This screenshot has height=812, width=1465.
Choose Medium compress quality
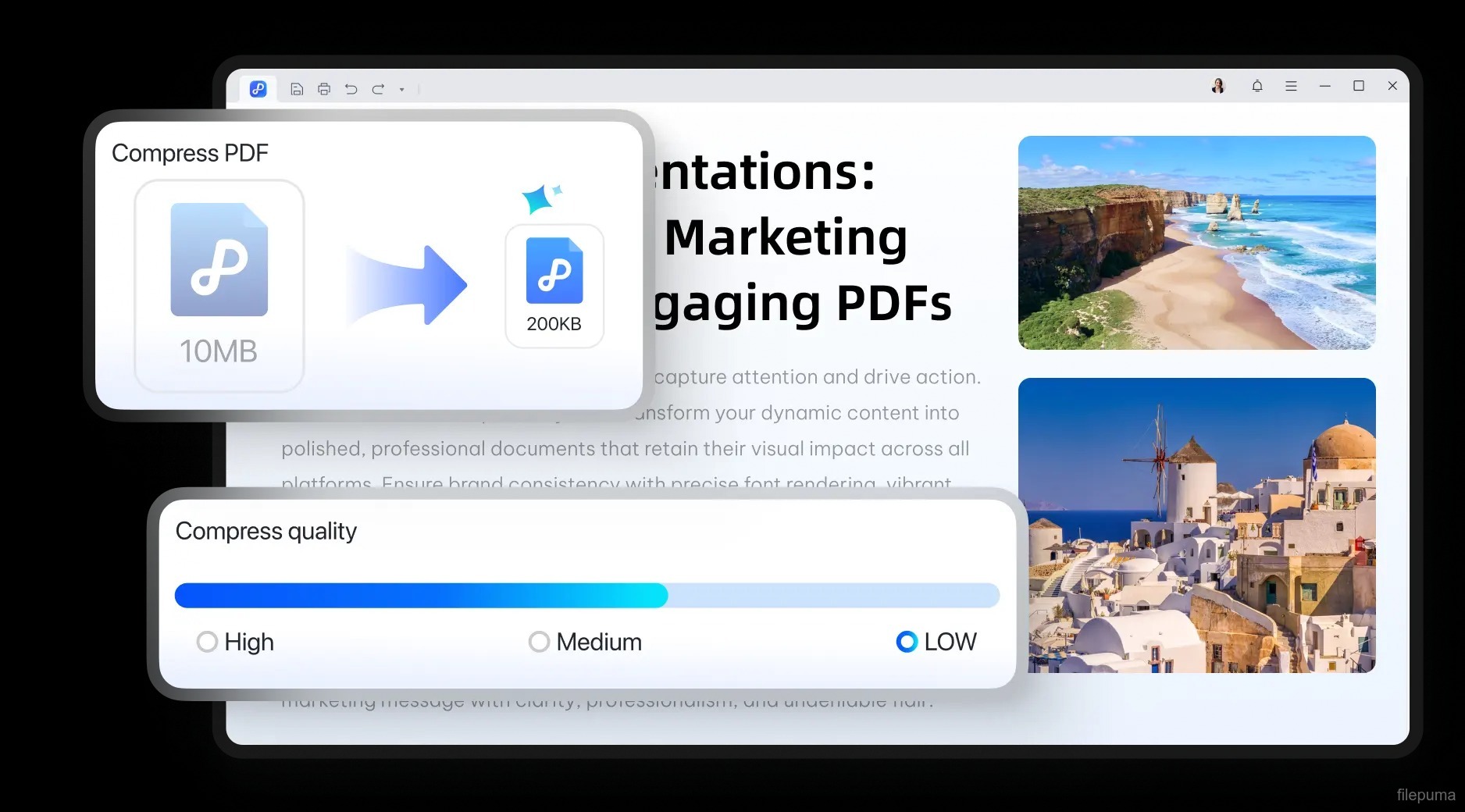click(x=539, y=642)
